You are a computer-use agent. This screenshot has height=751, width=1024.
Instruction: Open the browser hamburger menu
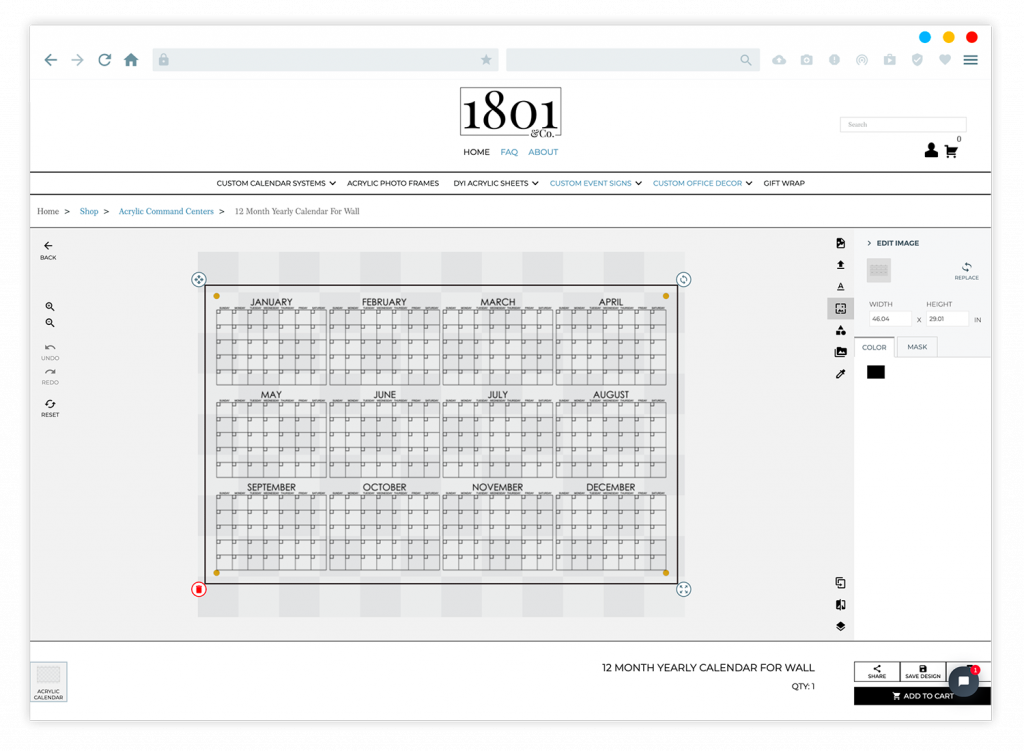point(970,60)
